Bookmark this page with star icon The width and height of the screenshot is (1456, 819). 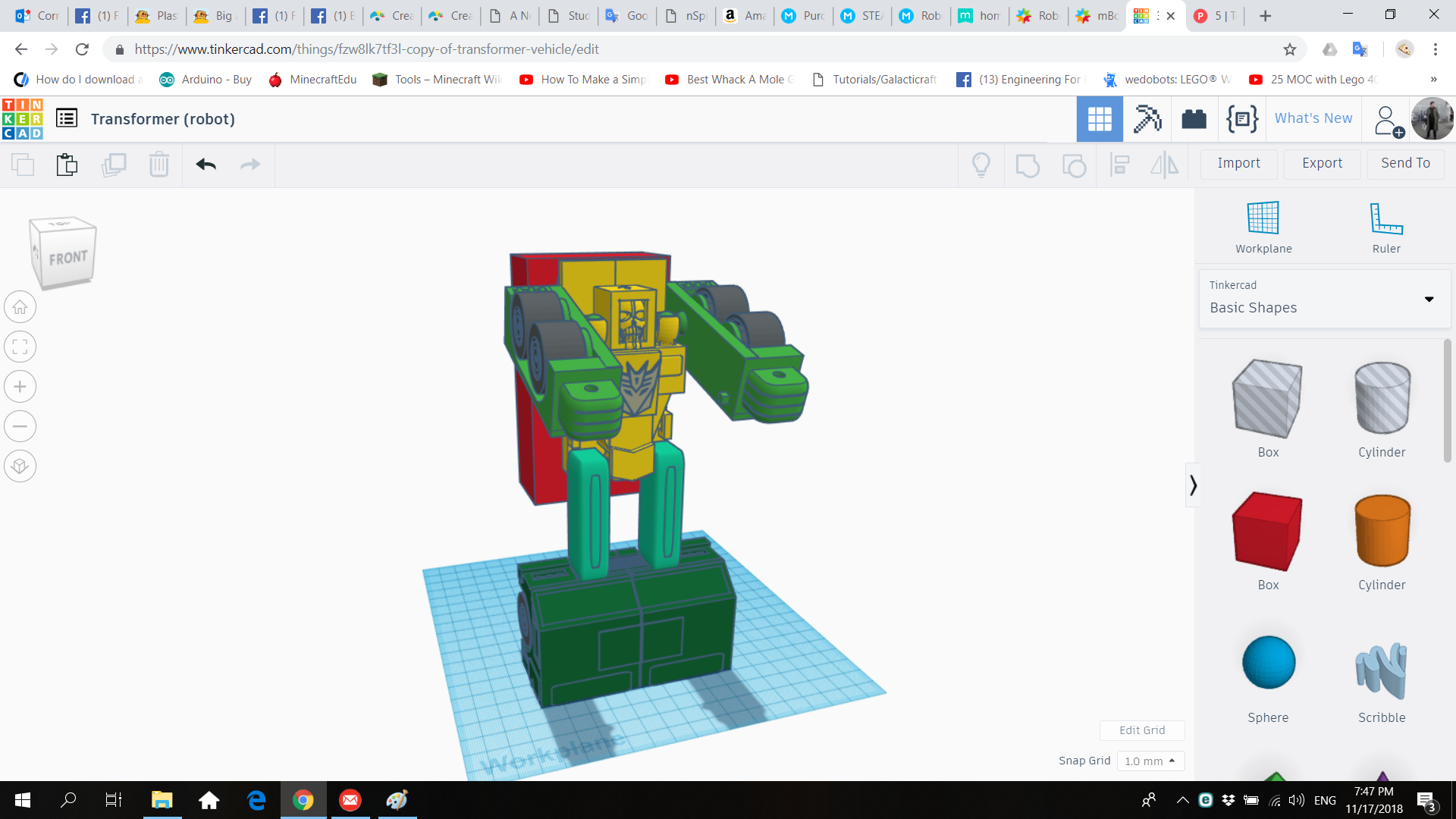tap(1289, 49)
